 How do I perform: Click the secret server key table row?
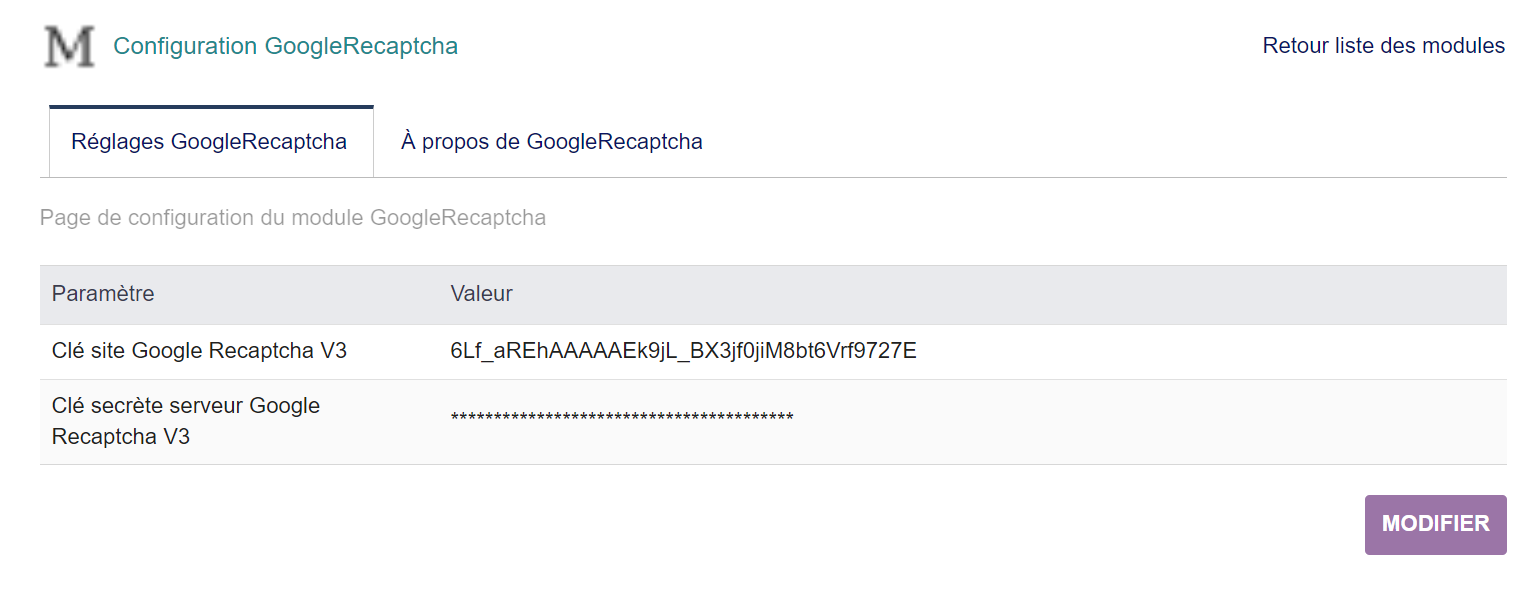click(x=773, y=422)
